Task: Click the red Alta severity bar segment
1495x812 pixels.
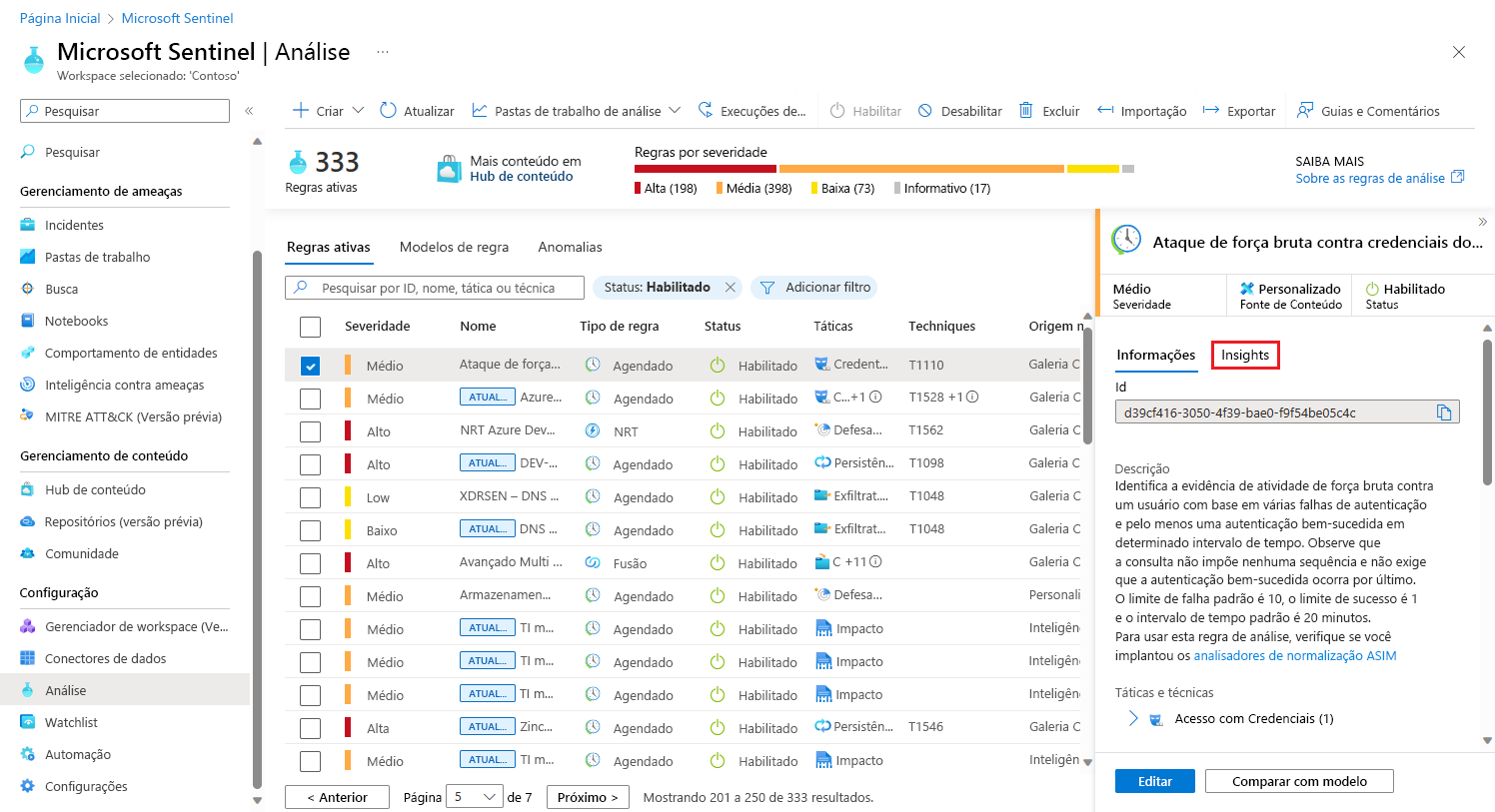Action: click(x=706, y=169)
